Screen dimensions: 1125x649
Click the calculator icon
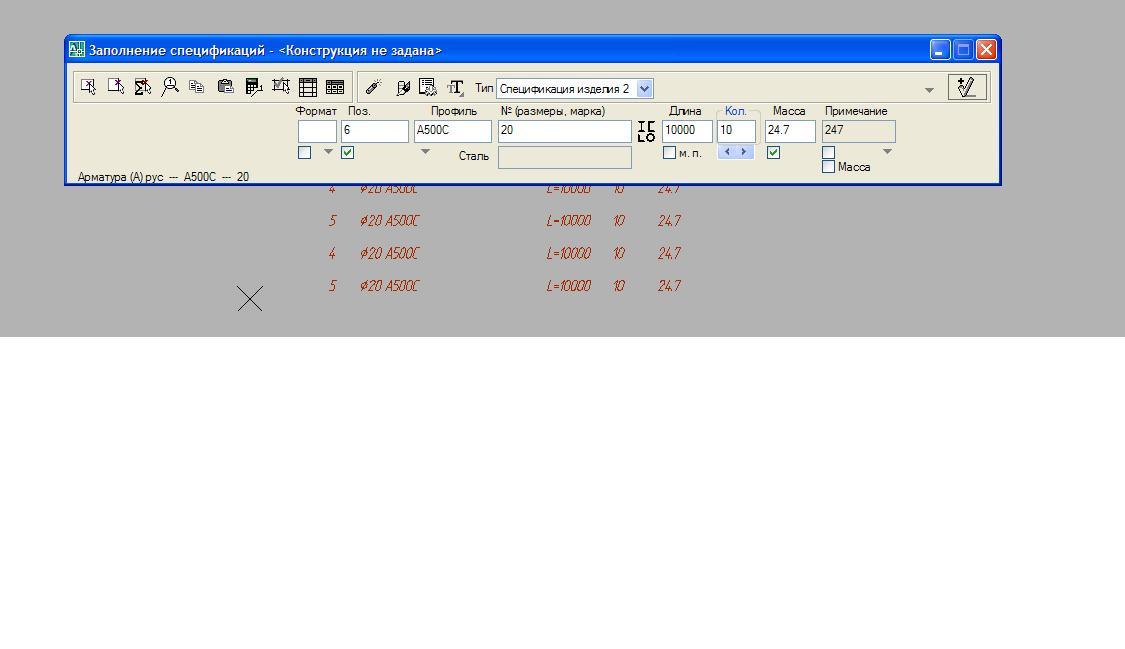pos(253,87)
